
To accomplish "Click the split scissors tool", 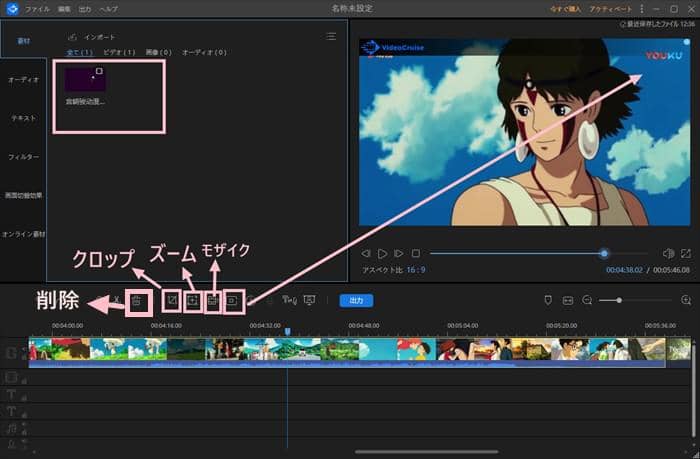I will pos(116,300).
